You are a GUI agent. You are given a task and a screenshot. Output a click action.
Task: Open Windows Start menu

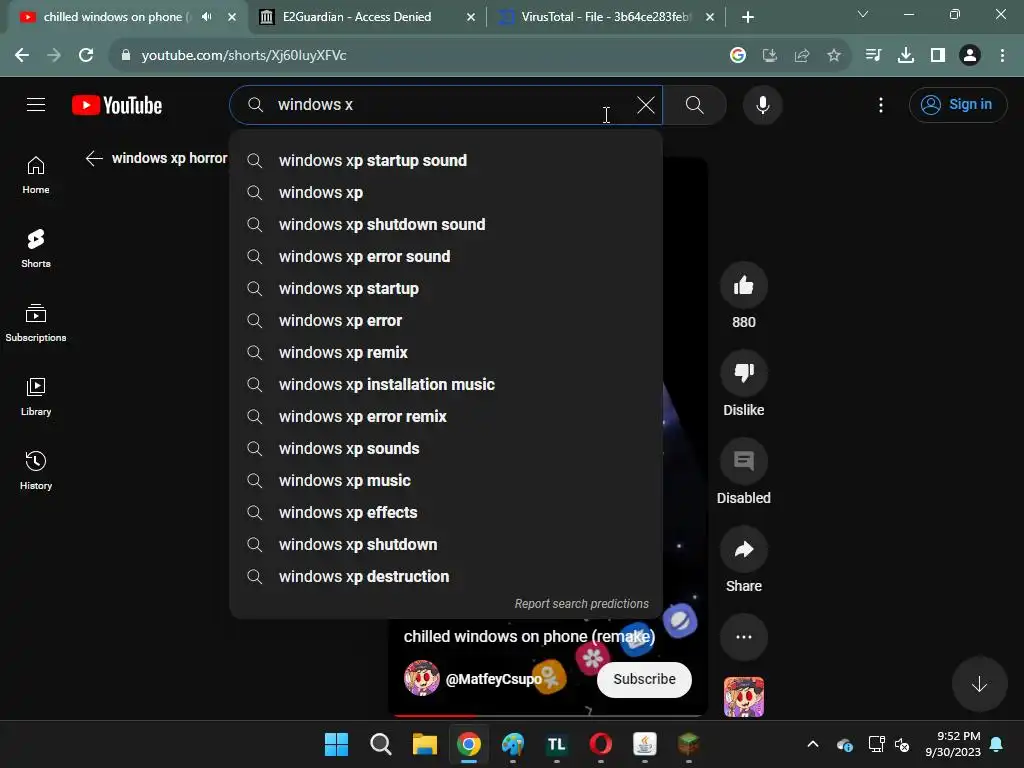pos(336,744)
